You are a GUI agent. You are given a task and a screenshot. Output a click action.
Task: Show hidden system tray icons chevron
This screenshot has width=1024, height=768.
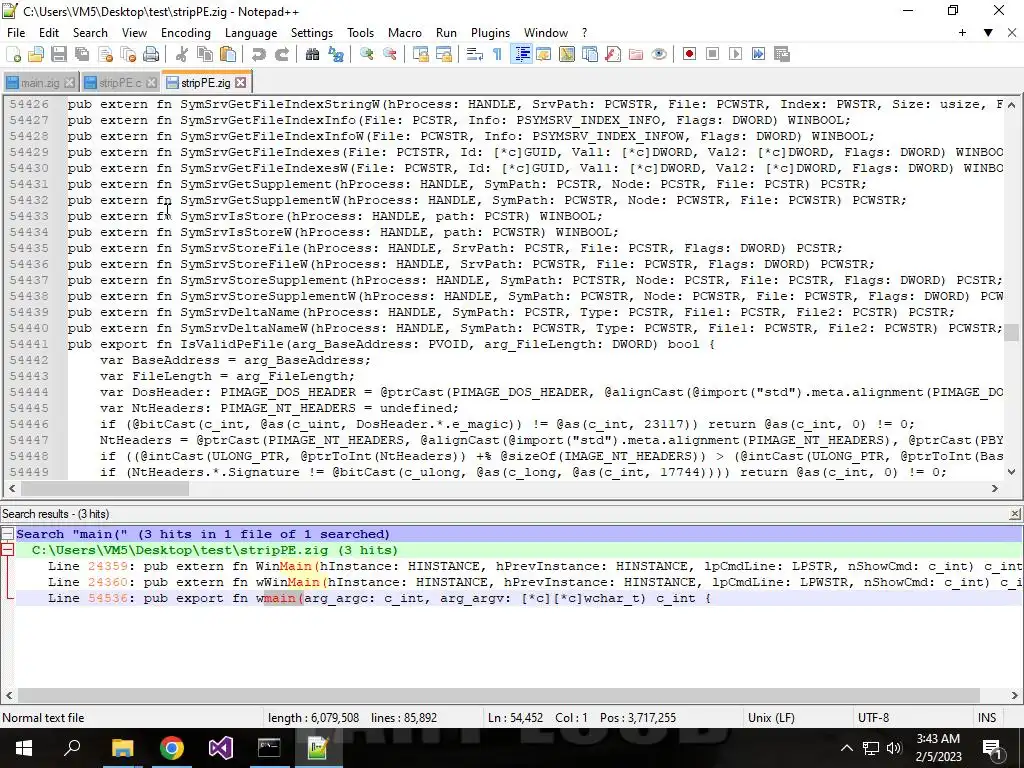click(x=846, y=748)
